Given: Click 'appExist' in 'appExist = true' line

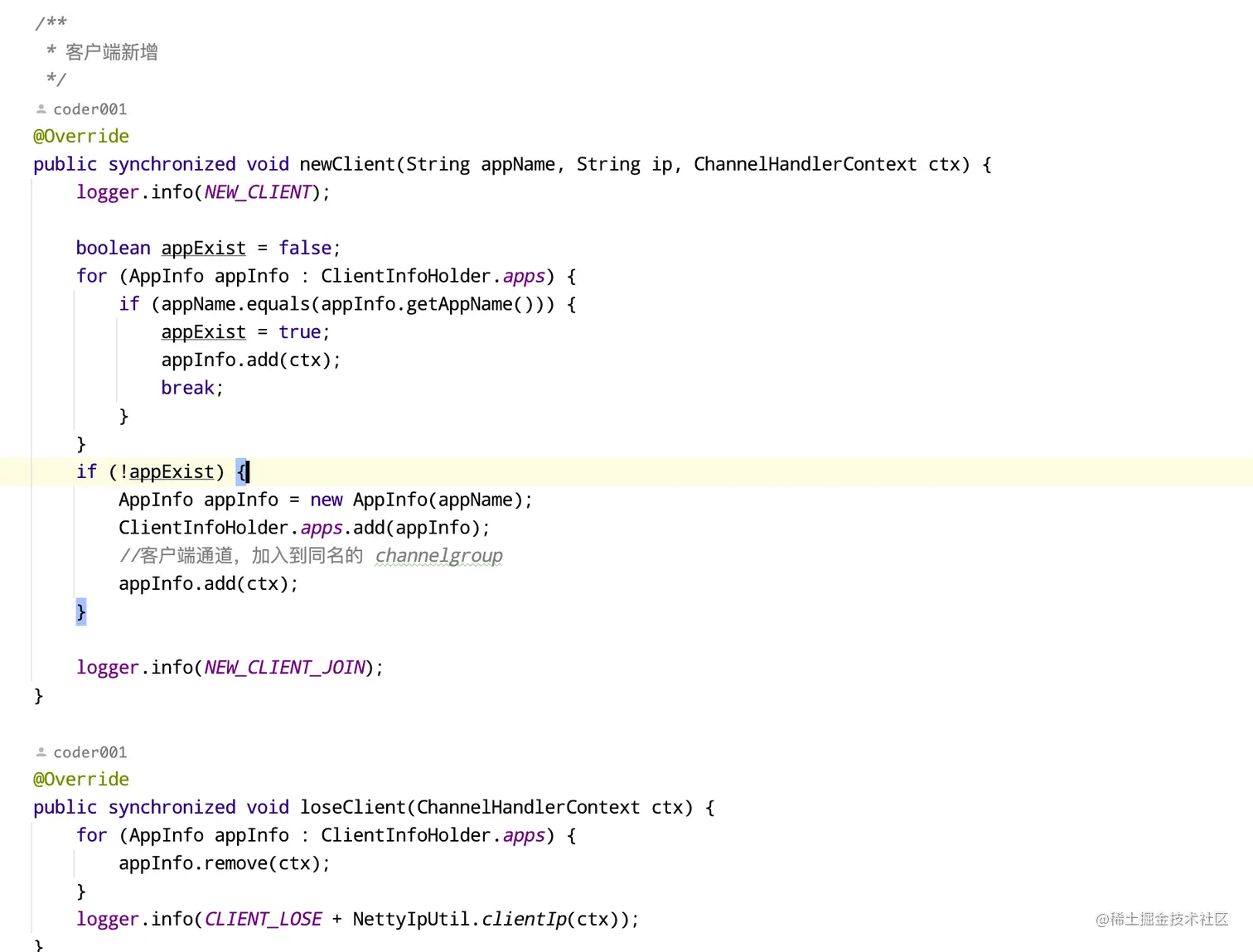Looking at the screenshot, I should click(x=203, y=332).
